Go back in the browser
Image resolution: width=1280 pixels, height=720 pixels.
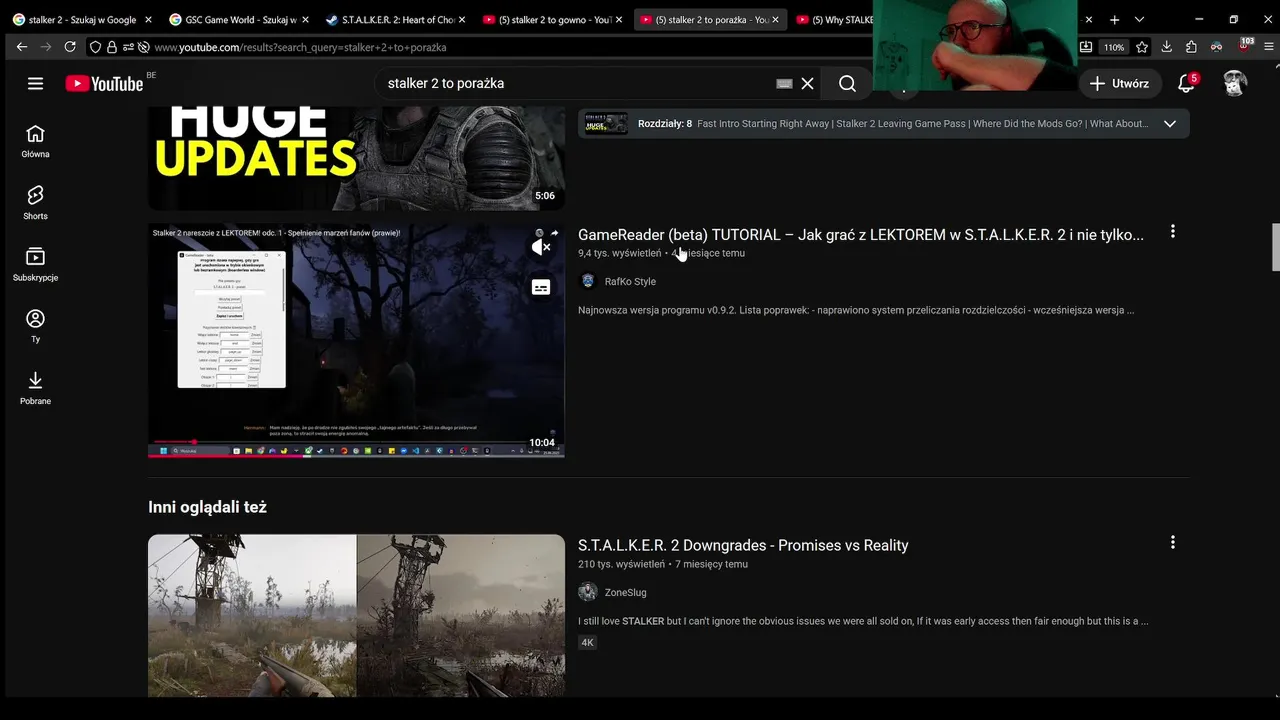pos(21,47)
